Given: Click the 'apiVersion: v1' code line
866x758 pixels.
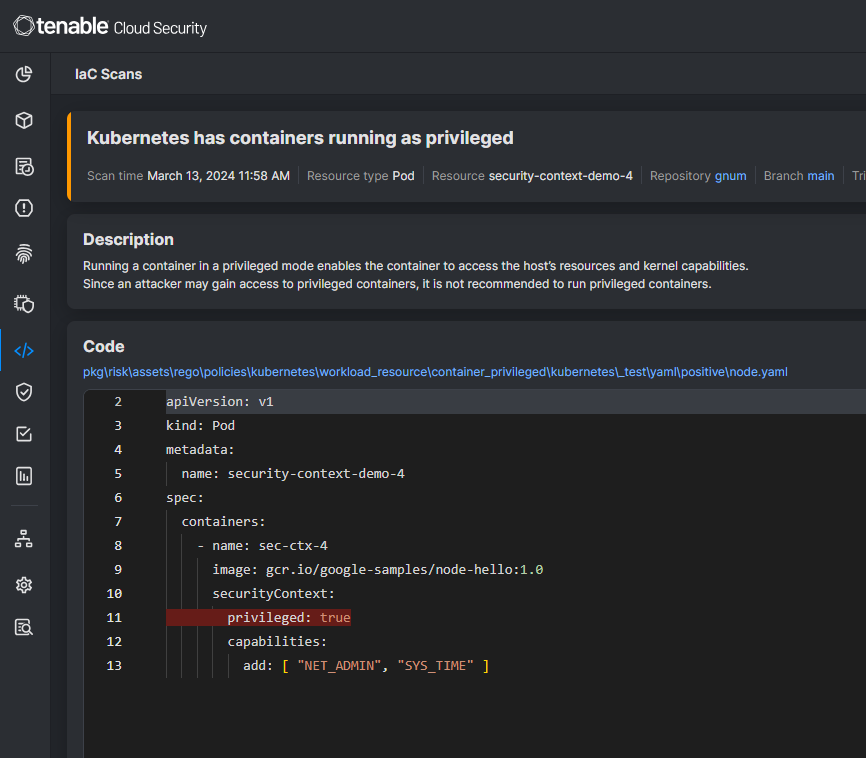Looking at the screenshot, I should [220, 402].
